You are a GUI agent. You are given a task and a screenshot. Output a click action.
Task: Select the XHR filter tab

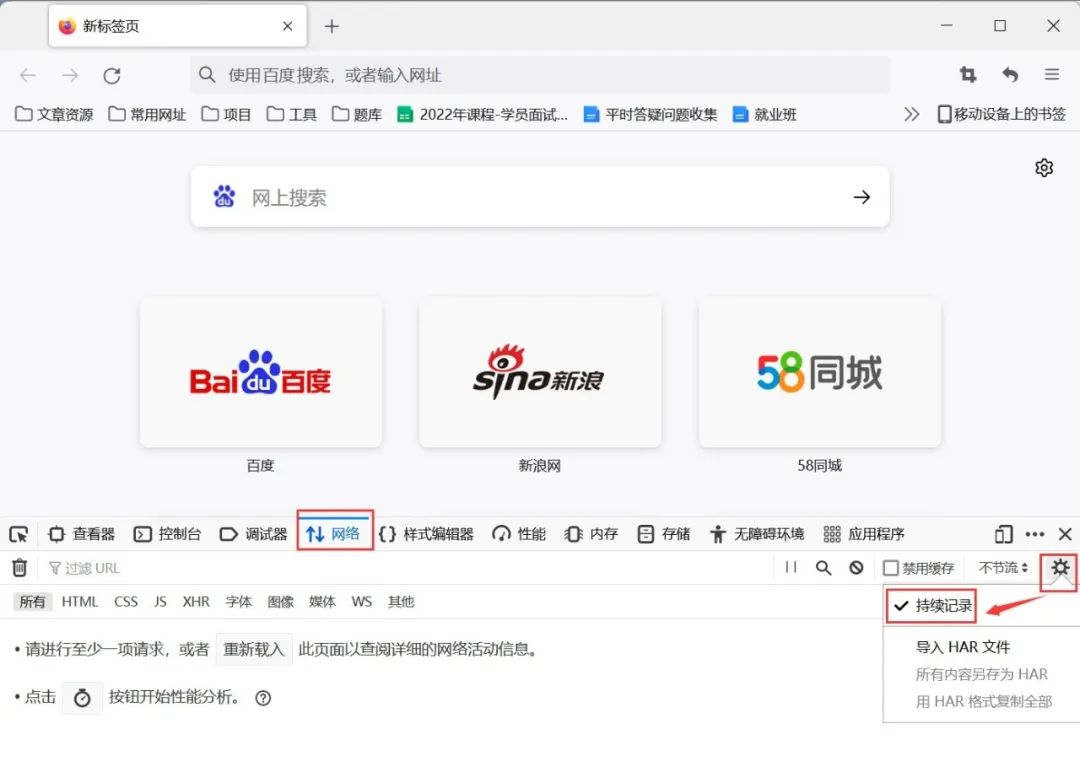coord(196,601)
